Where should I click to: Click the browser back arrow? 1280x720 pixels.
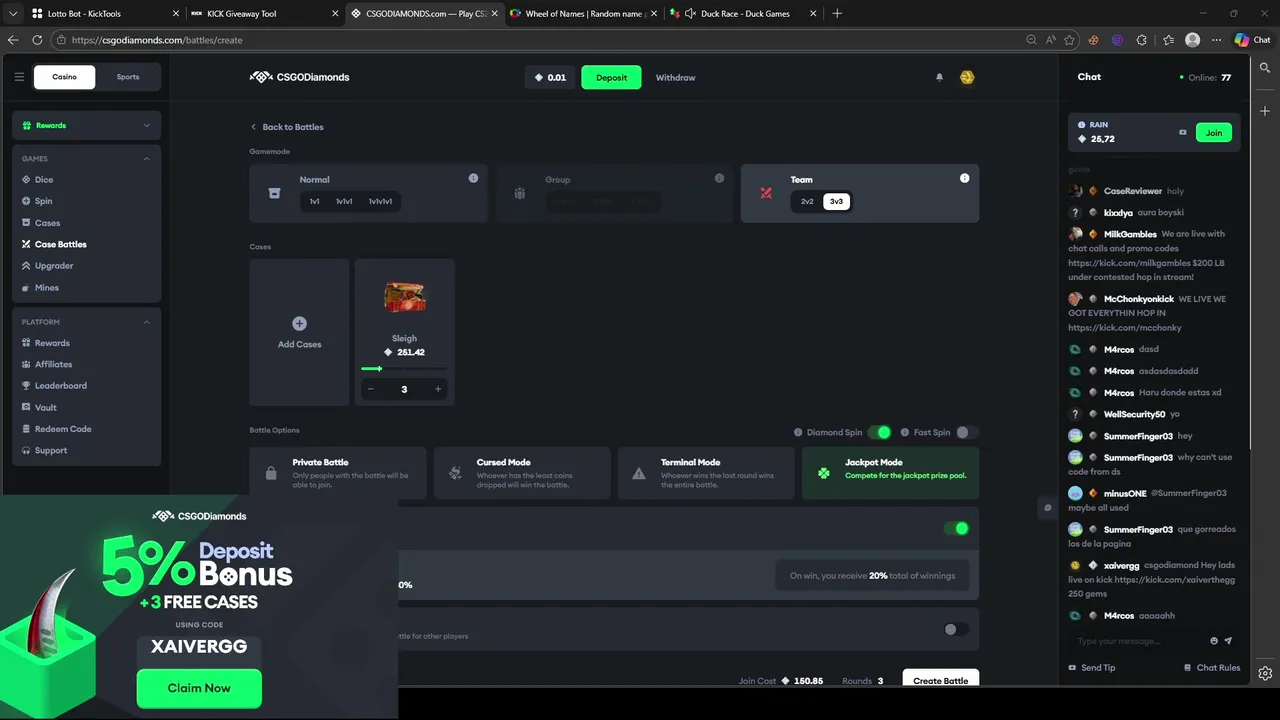[x=13, y=40]
